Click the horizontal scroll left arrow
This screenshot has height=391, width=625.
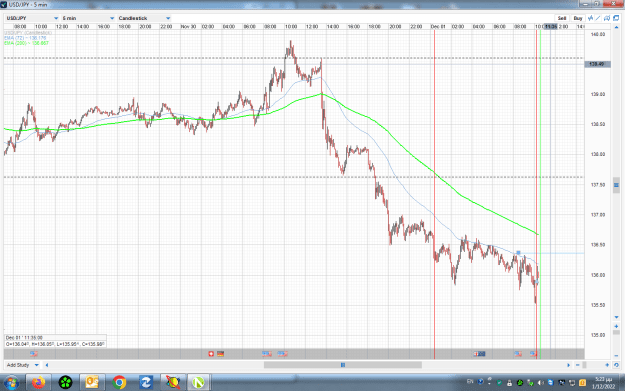tap(47, 365)
